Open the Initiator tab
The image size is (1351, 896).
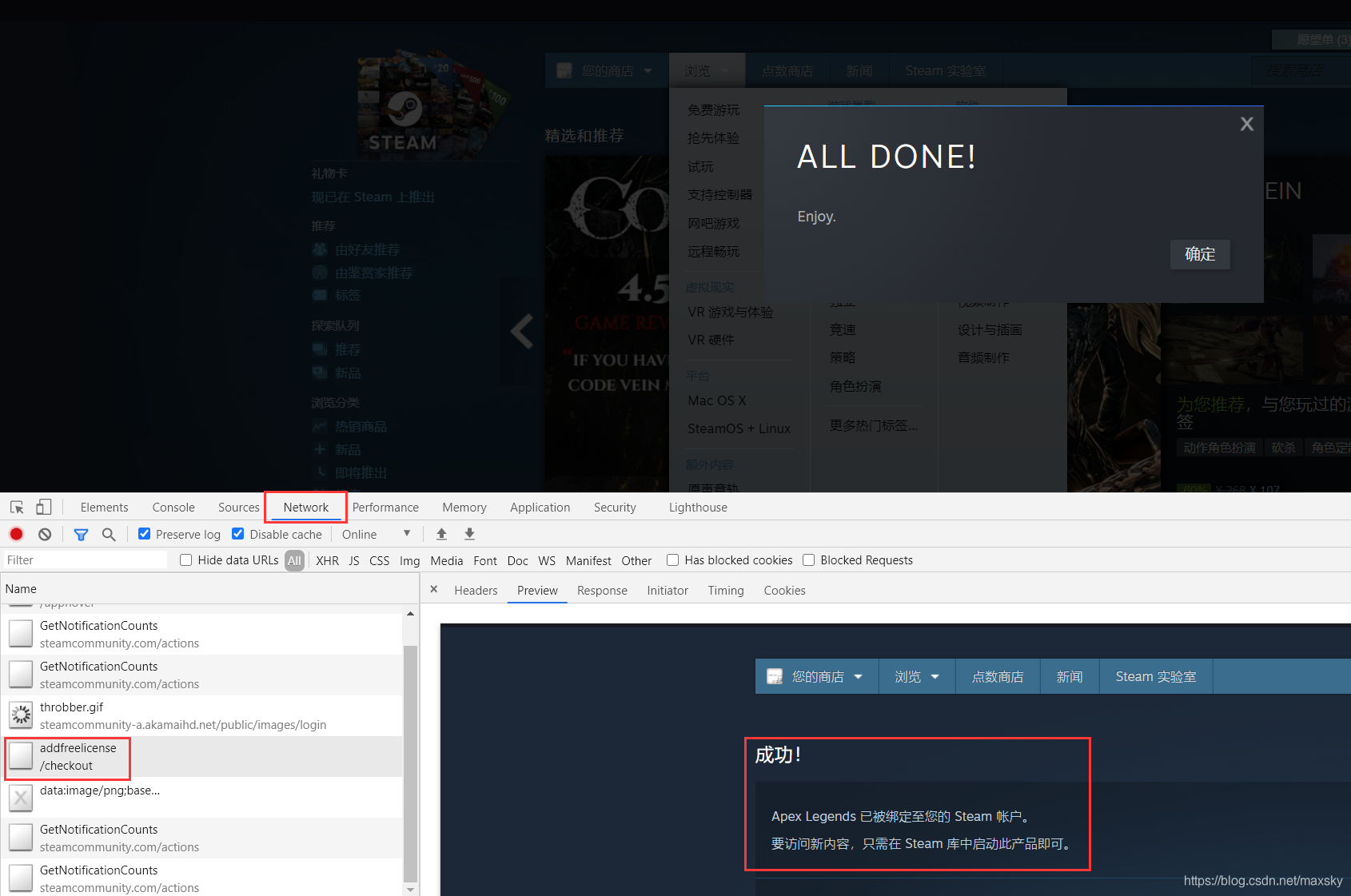click(668, 591)
